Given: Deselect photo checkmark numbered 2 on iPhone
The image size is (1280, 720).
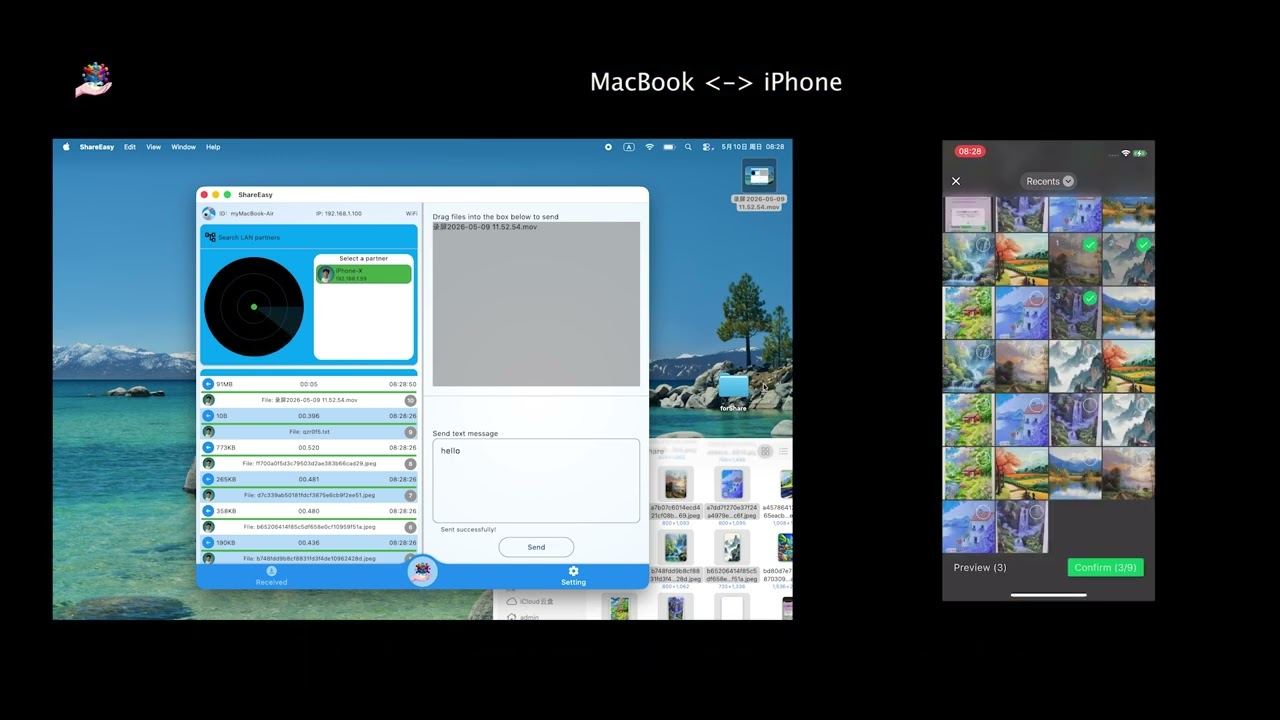Looking at the screenshot, I should [x=1143, y=245].
